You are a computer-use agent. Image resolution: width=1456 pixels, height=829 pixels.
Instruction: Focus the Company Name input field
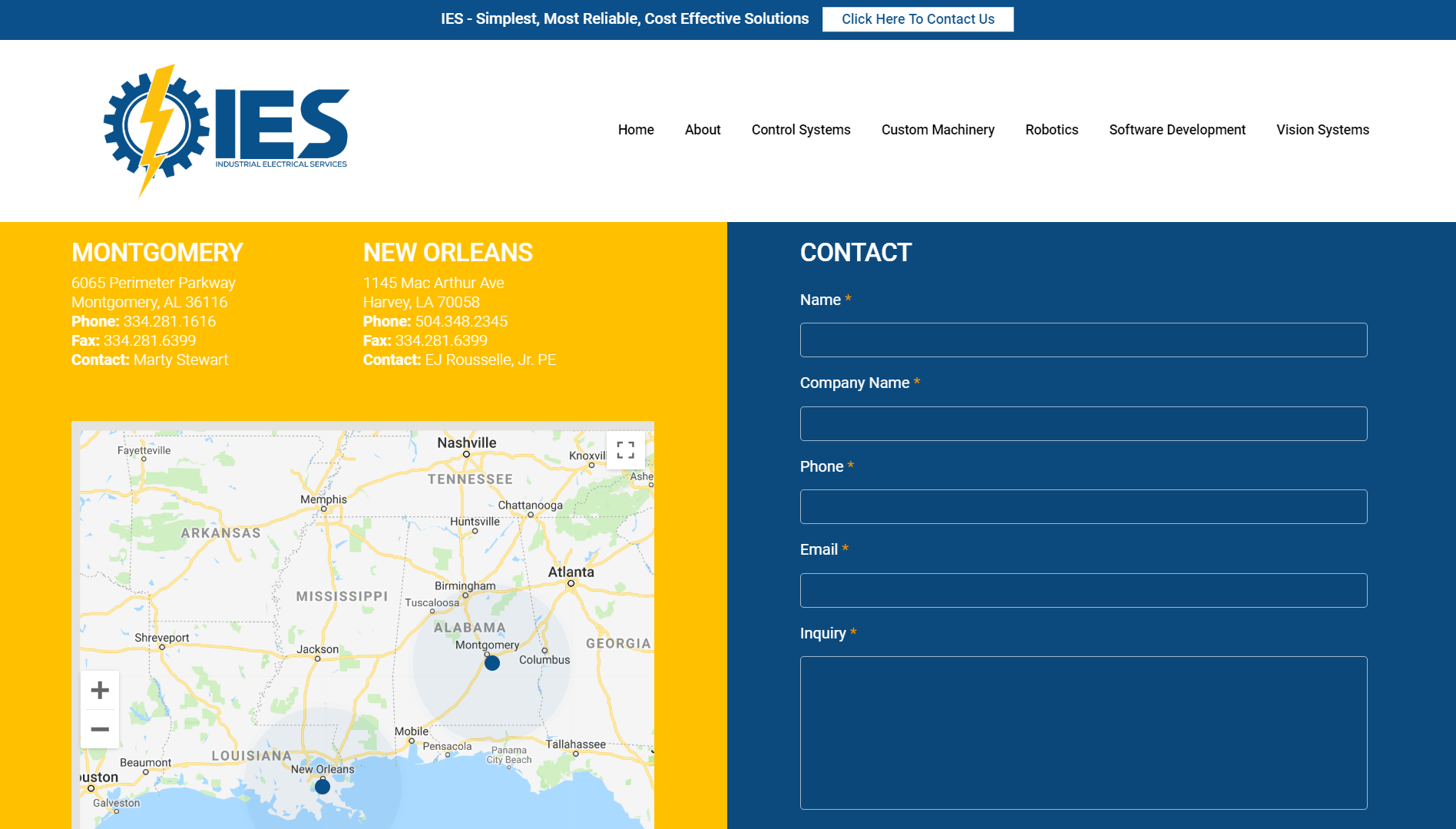pos(1084,423)
